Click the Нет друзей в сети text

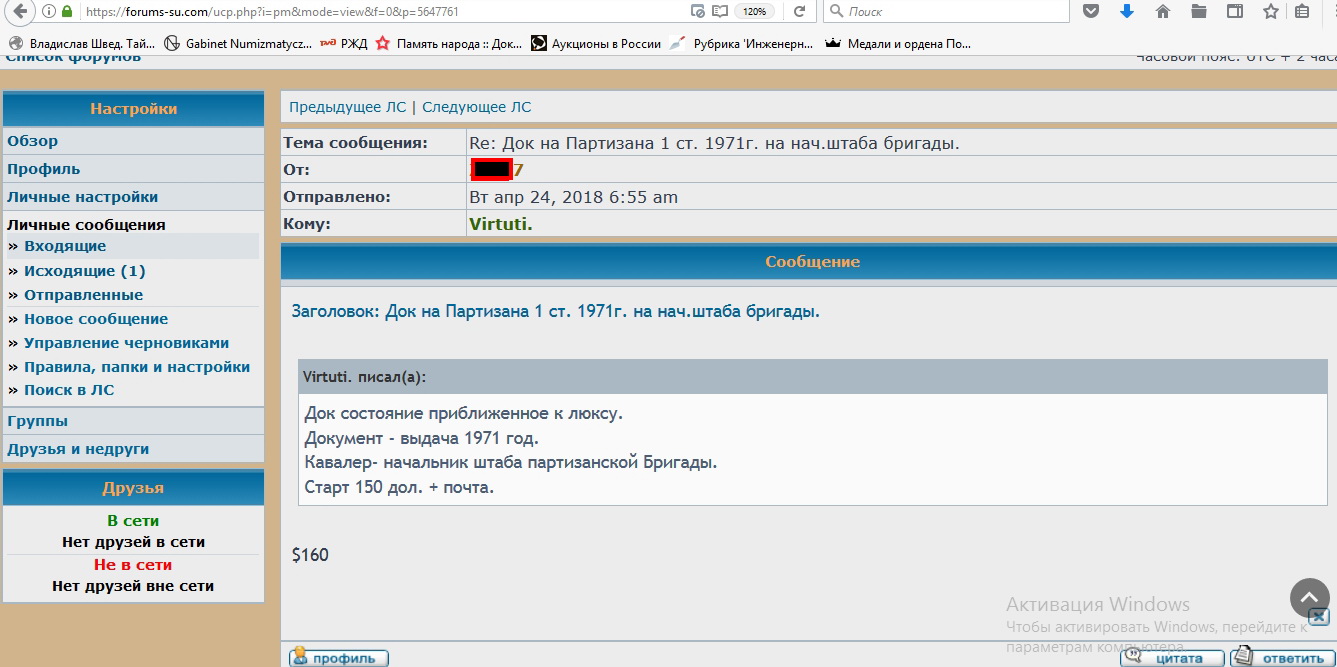[133, 542]
